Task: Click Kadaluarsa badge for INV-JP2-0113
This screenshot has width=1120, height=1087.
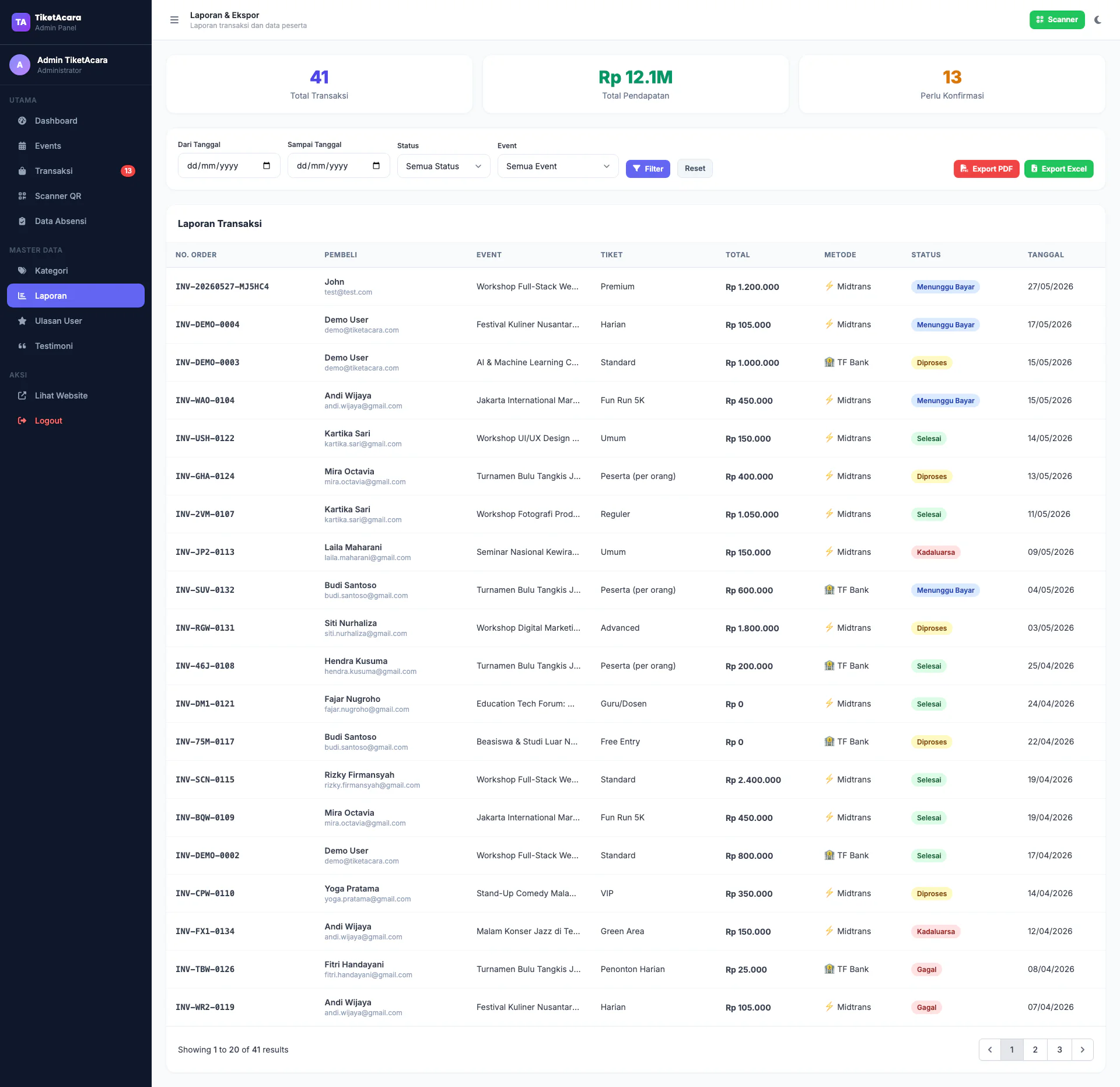Action: point(936,553)
